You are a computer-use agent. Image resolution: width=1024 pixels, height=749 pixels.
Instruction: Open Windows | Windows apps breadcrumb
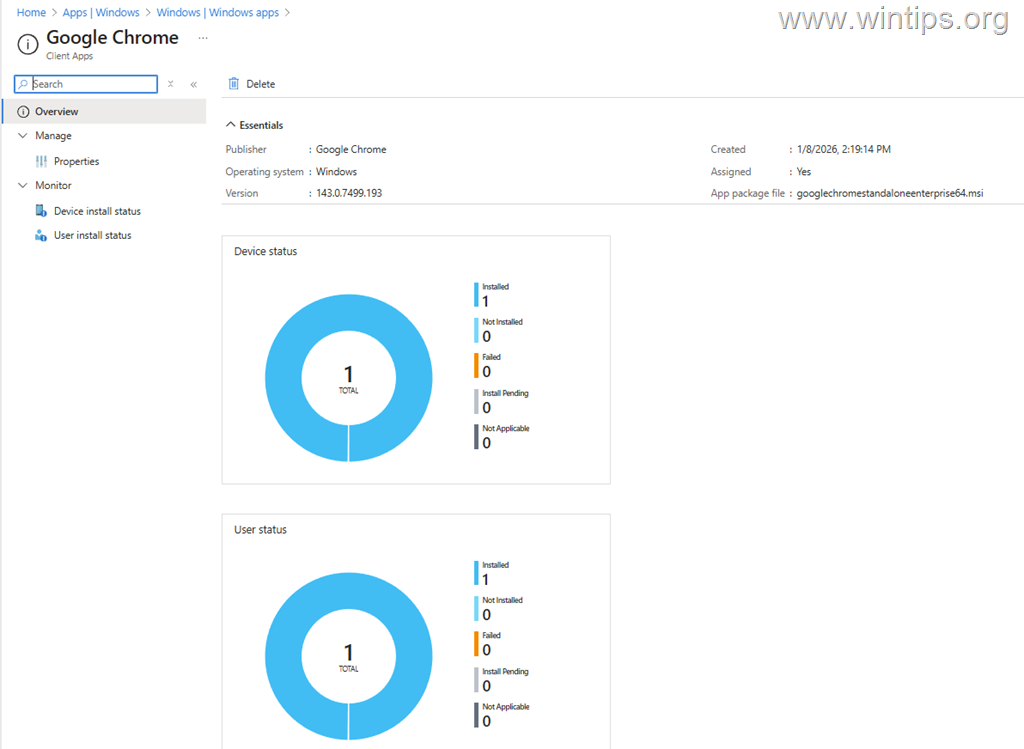click(x=217, y=13)
